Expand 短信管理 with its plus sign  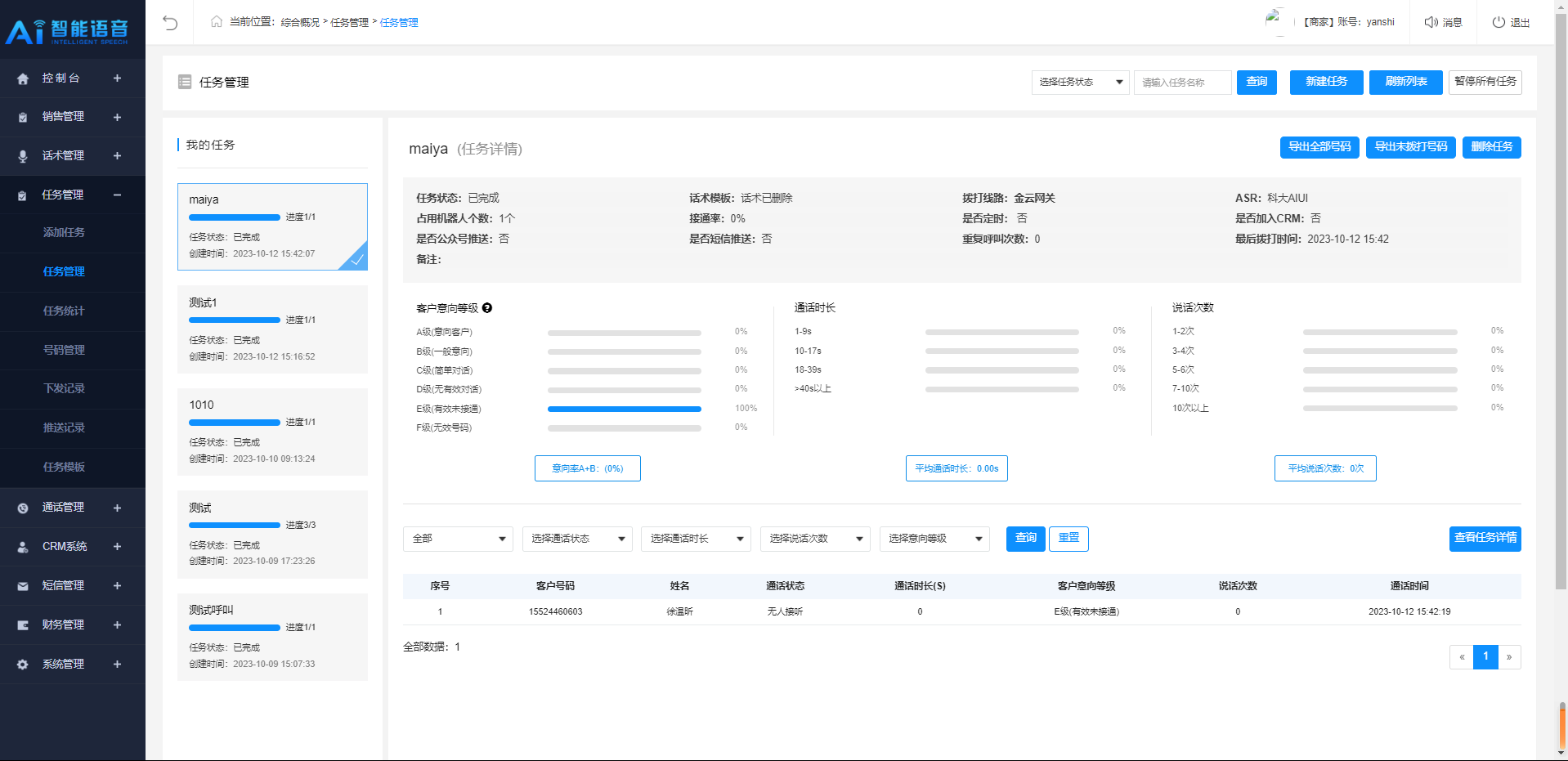117,586
